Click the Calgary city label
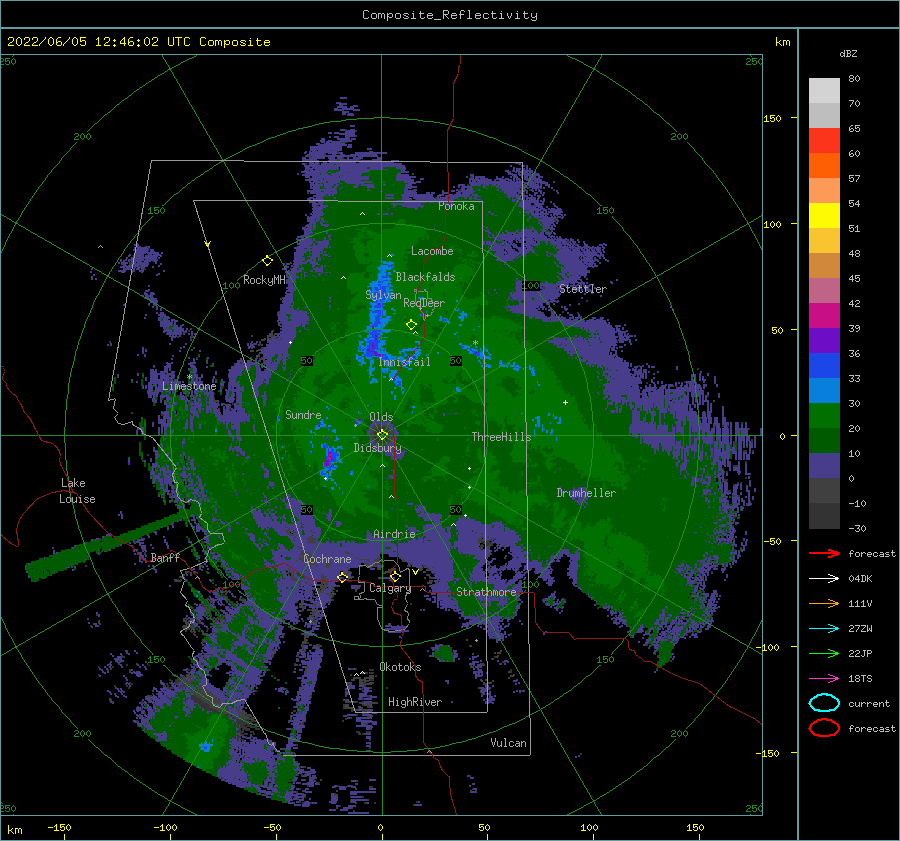 (390, 588)
